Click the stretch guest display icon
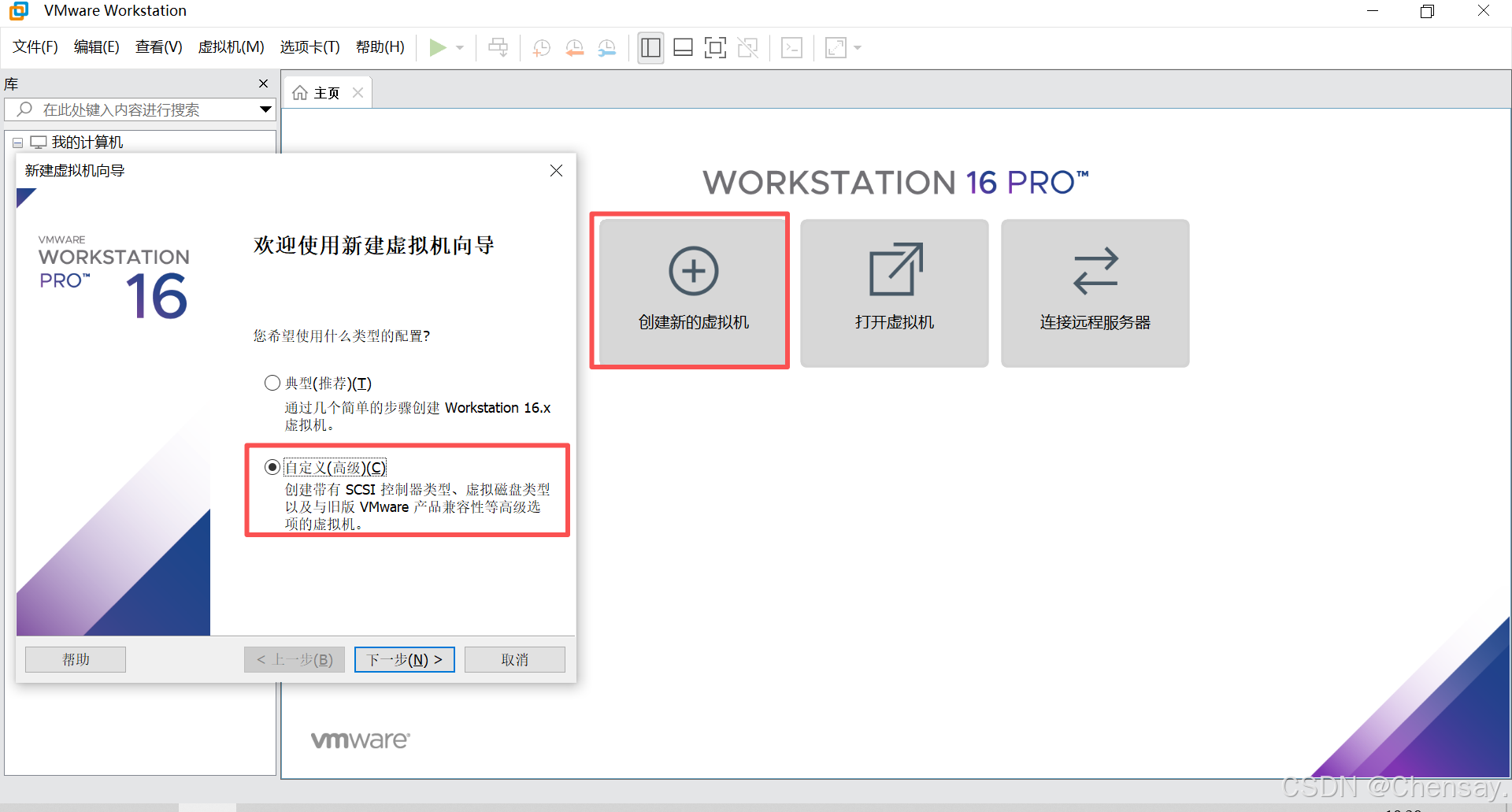 click(836, 47)
